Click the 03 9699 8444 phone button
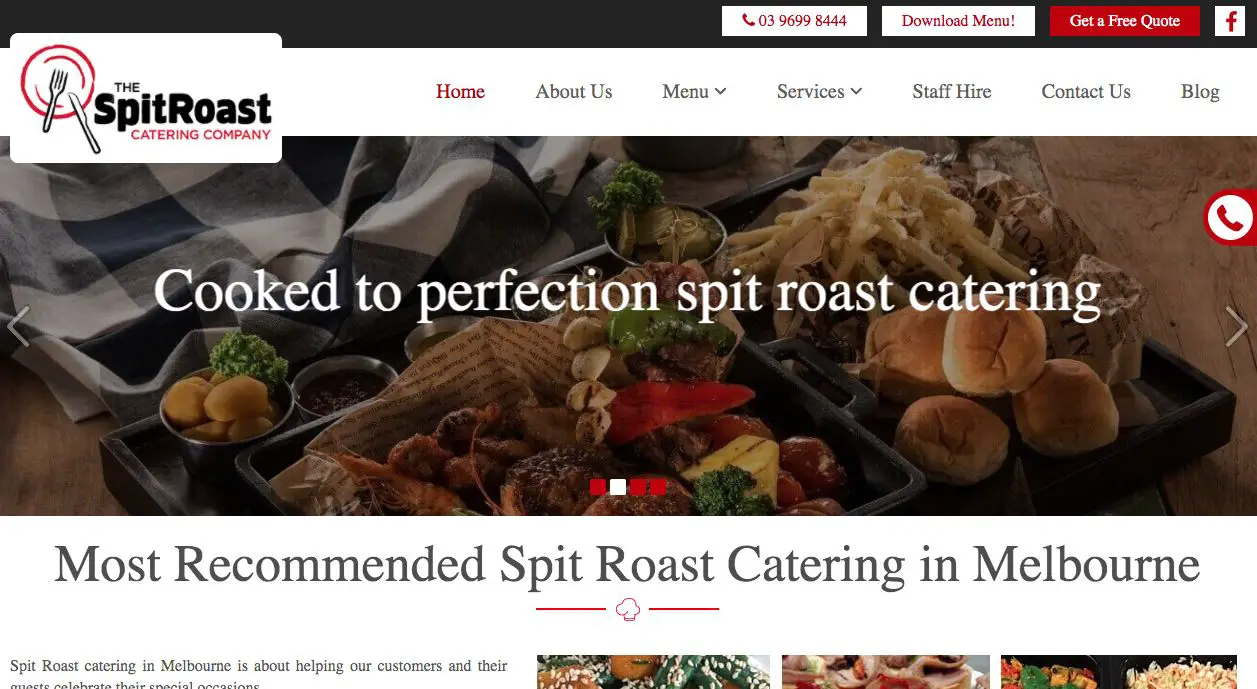 pyautogui.click(x=794, y=21)
